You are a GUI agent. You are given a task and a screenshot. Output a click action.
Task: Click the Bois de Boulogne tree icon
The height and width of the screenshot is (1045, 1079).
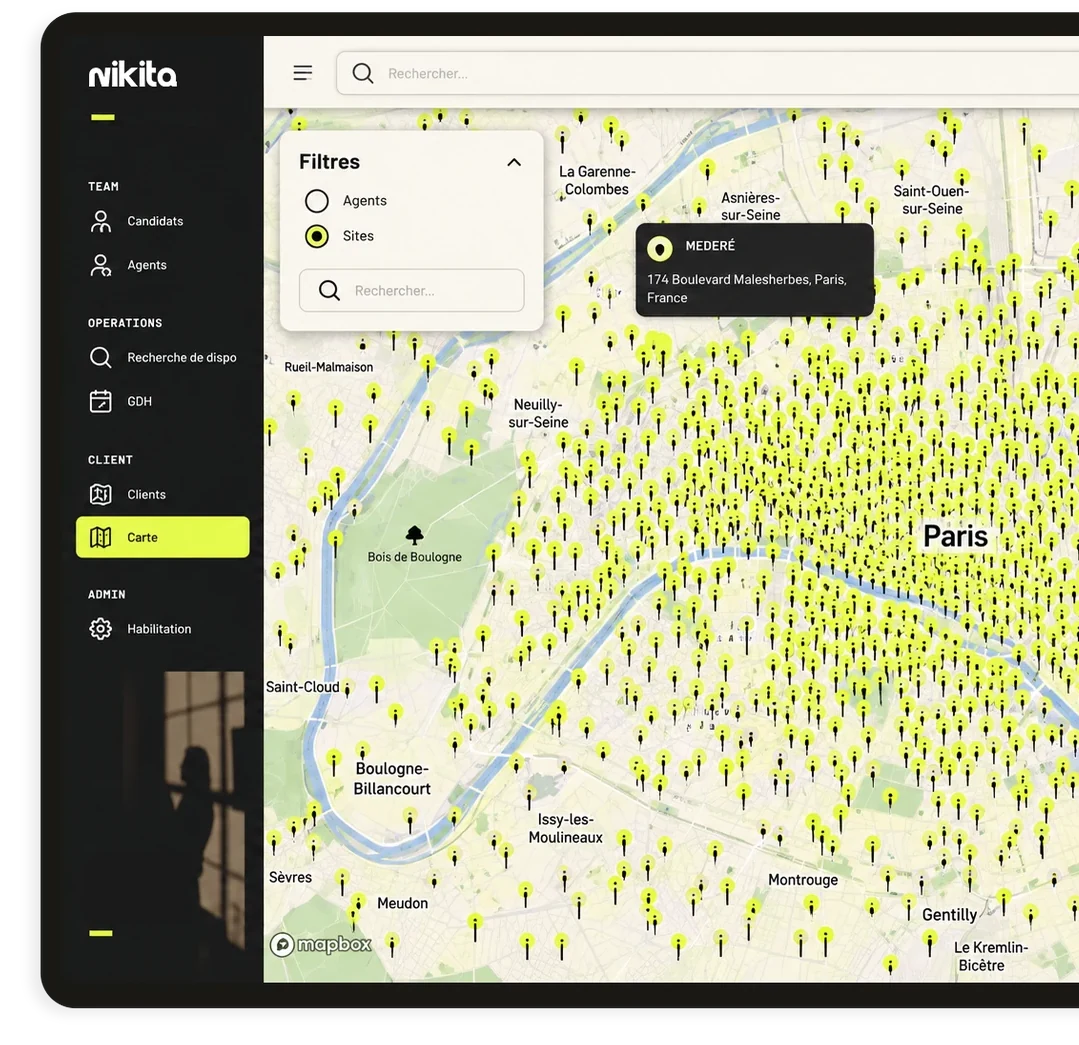tap(414, 535)
